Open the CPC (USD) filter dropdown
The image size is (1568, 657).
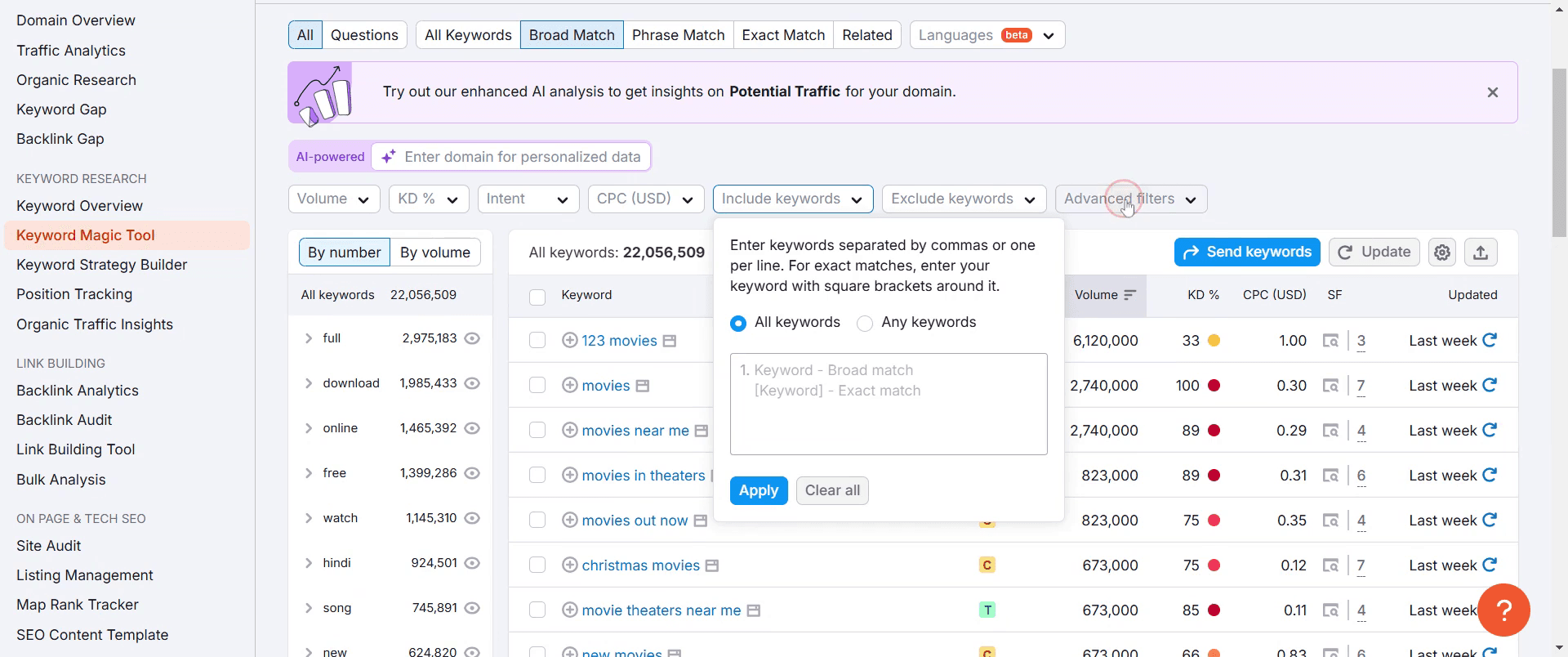[x=646, y=199]
